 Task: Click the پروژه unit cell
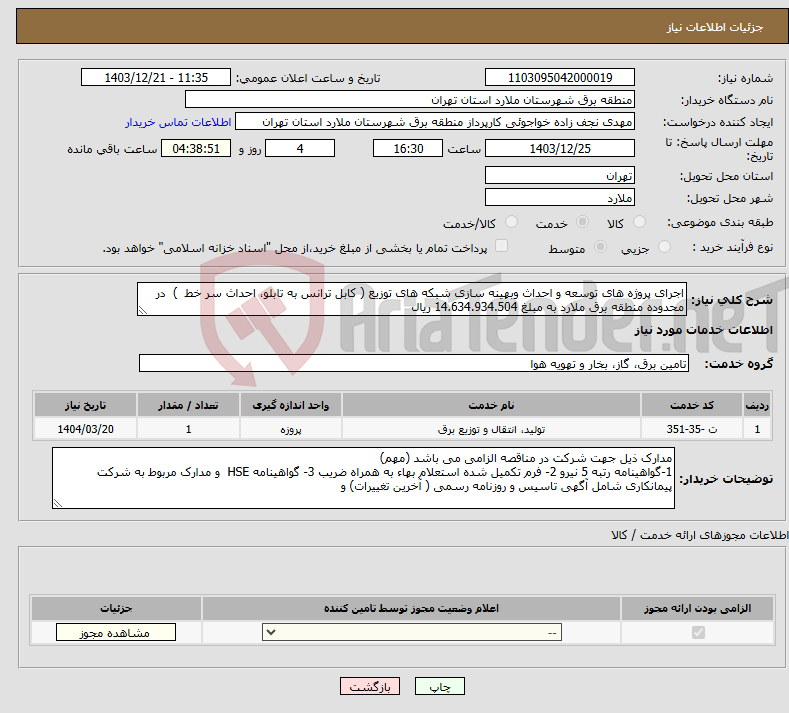291,429
